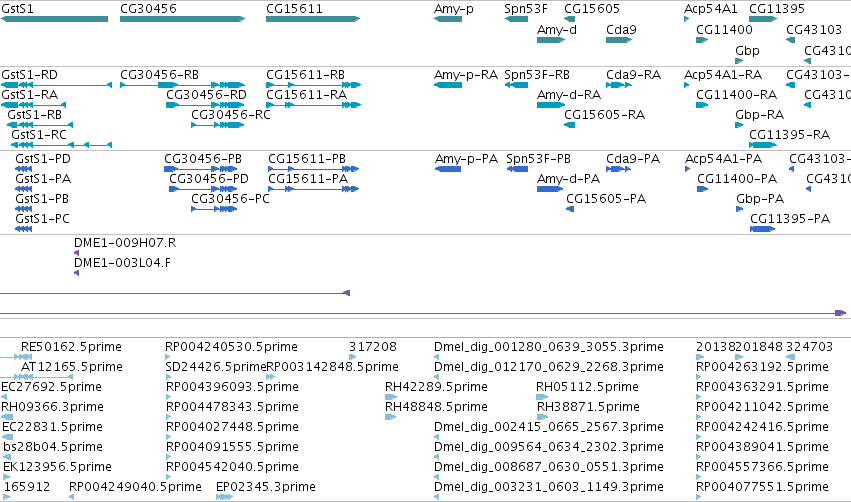Select the Acp54A1-PA protein label
Image resolution: width=851 pixels, height=502 pixels.
coord(723,159)
